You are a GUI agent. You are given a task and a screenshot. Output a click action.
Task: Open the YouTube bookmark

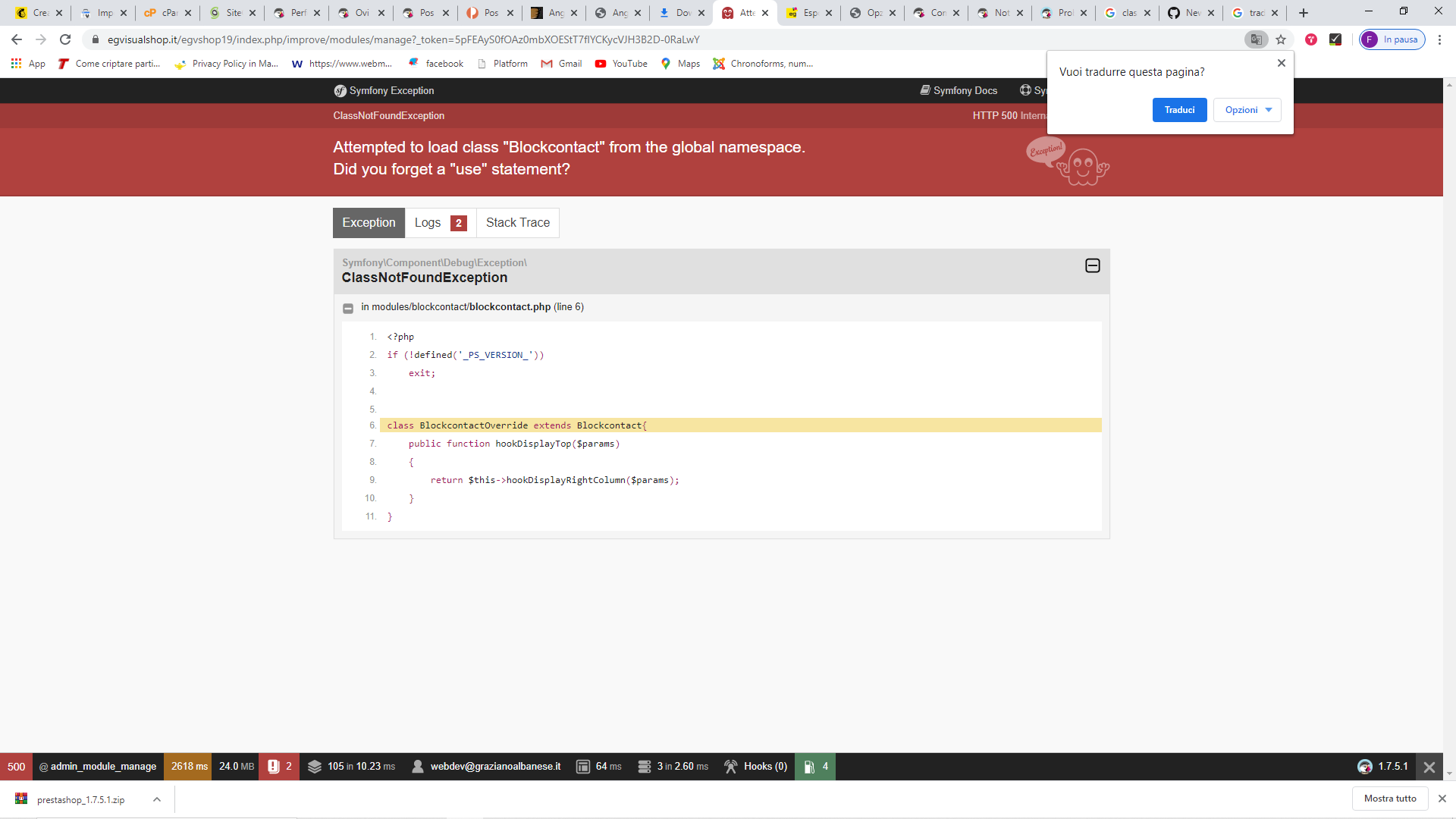621,64
